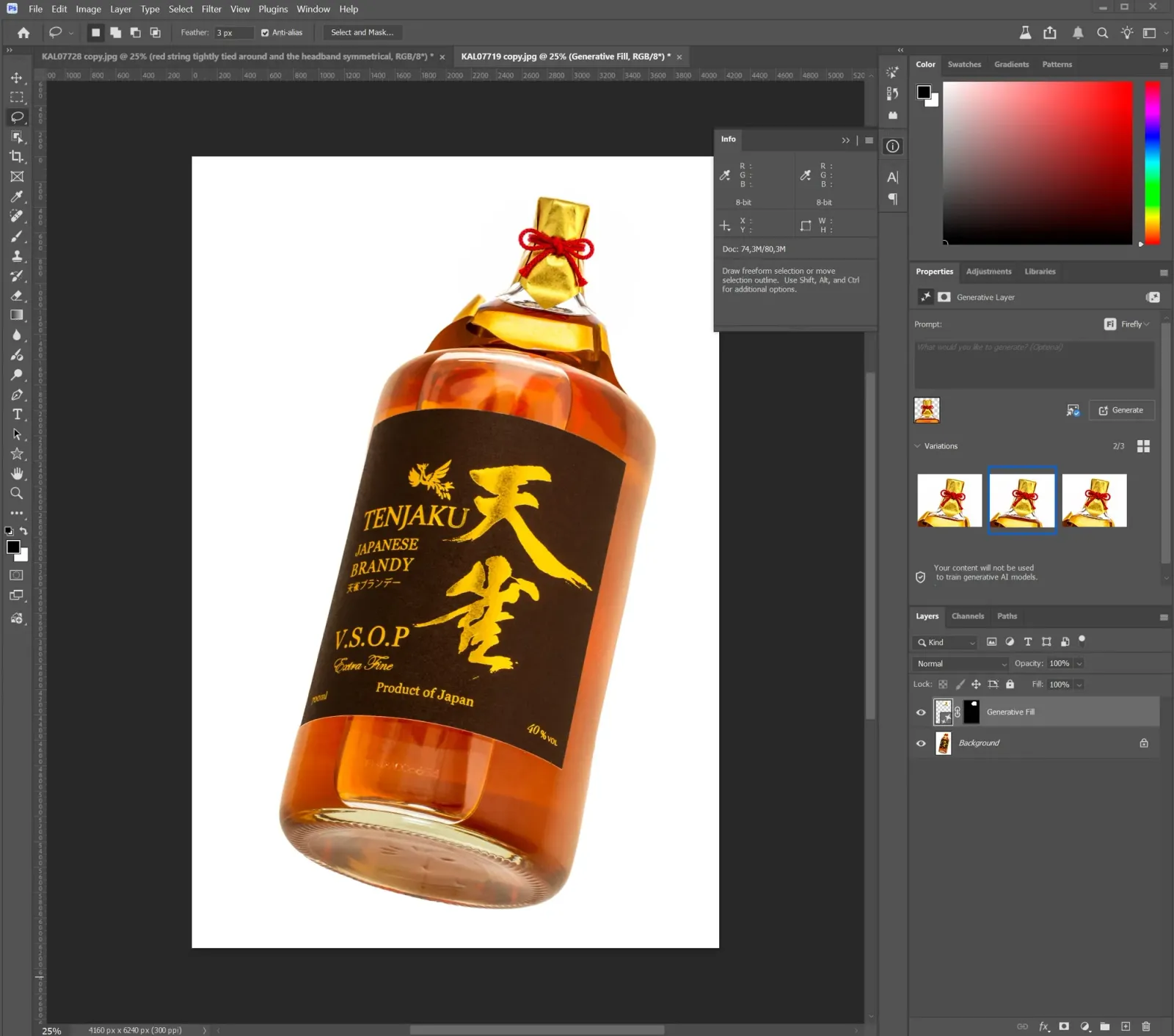1174x1036 pixels.
Task: Select the Zoom tool
Action: 16,494
